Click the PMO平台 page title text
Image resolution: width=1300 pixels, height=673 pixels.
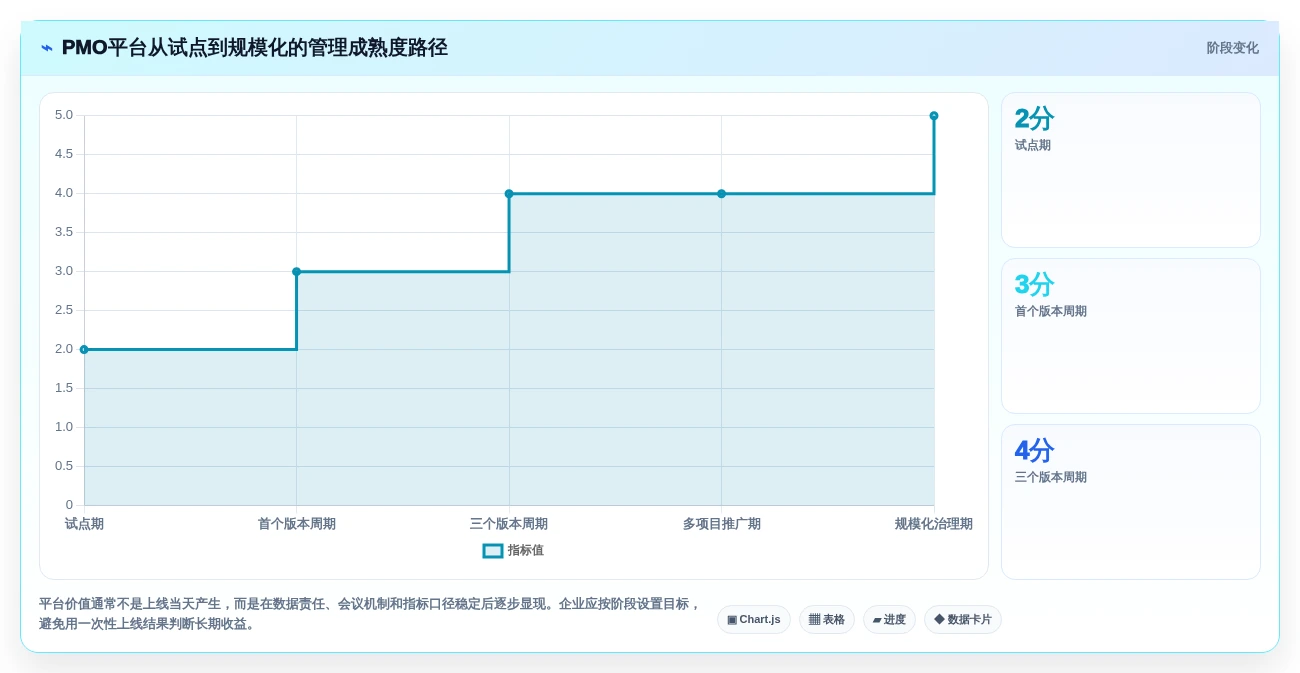254,48
